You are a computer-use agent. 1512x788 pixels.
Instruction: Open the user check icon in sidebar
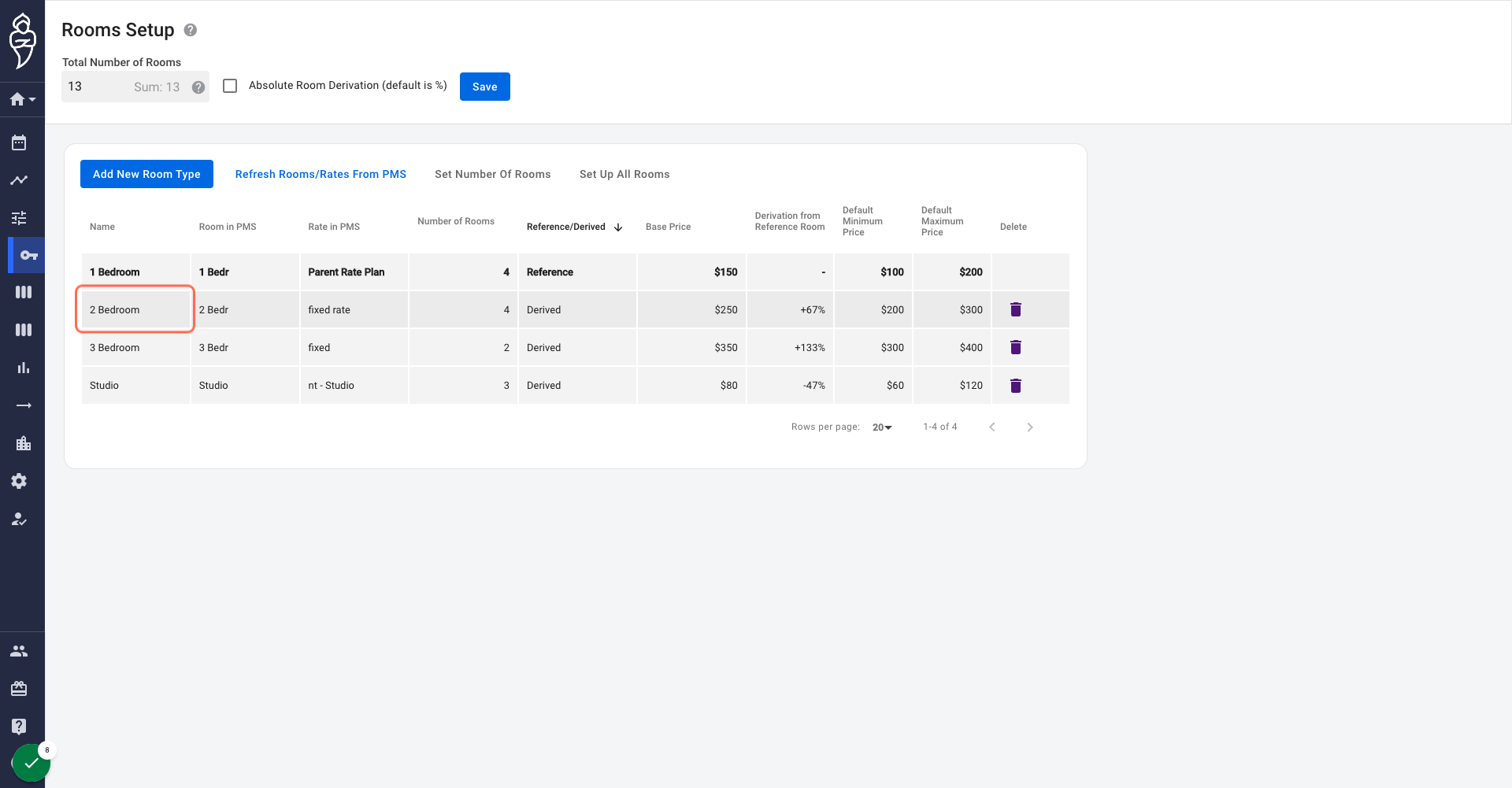[x=19, y=519]
